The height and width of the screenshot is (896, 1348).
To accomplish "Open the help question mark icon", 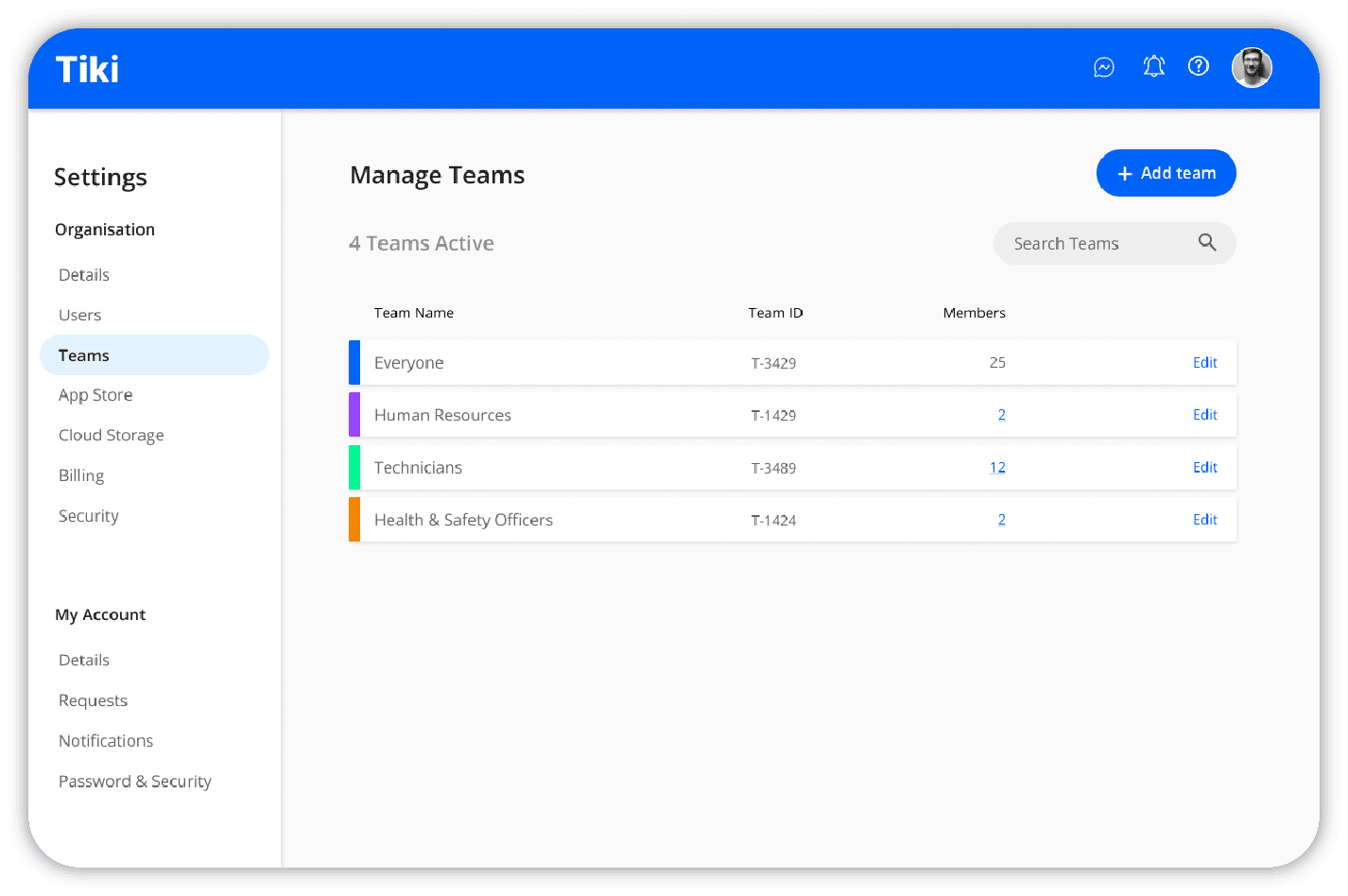I will point(1199,66).
